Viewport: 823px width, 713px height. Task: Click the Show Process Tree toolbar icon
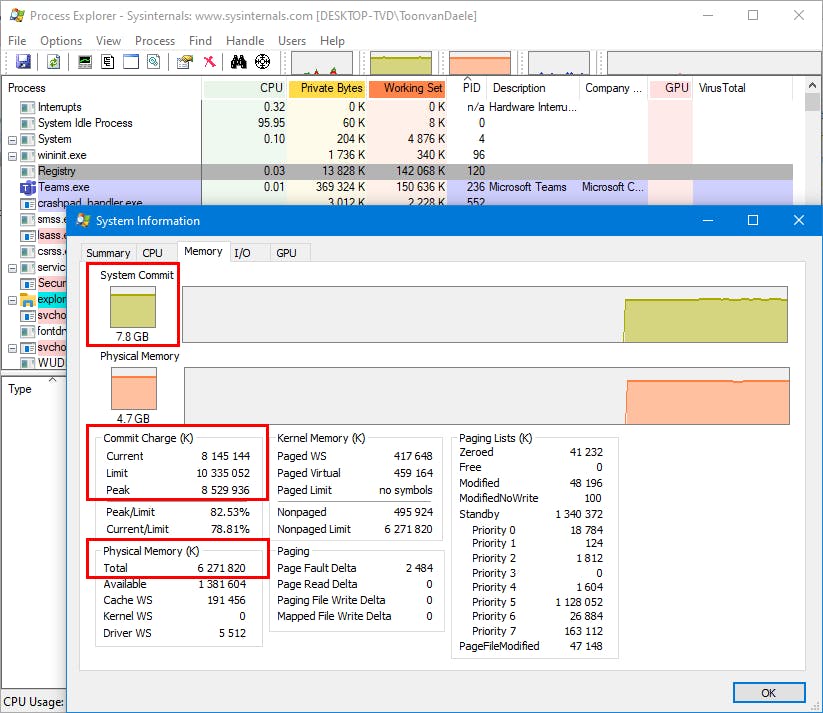coord(108,62)
